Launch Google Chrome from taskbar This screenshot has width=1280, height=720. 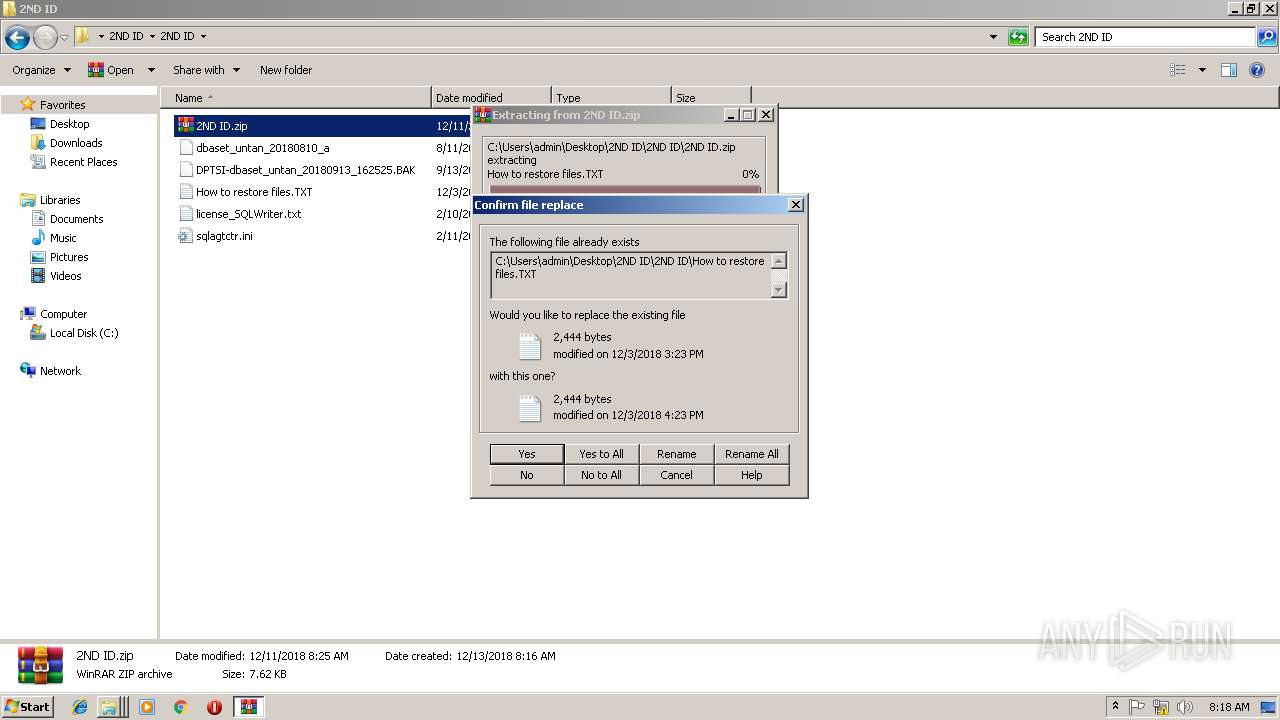click(180, 707)
